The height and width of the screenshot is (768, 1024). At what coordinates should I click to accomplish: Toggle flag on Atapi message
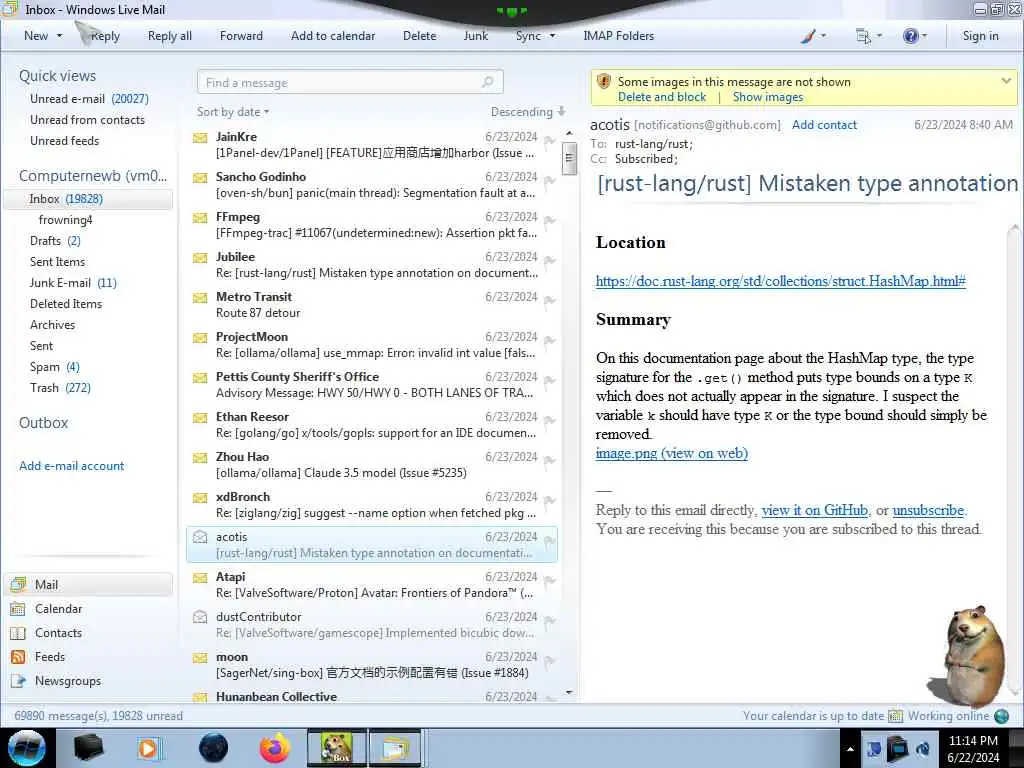point(549,581)
